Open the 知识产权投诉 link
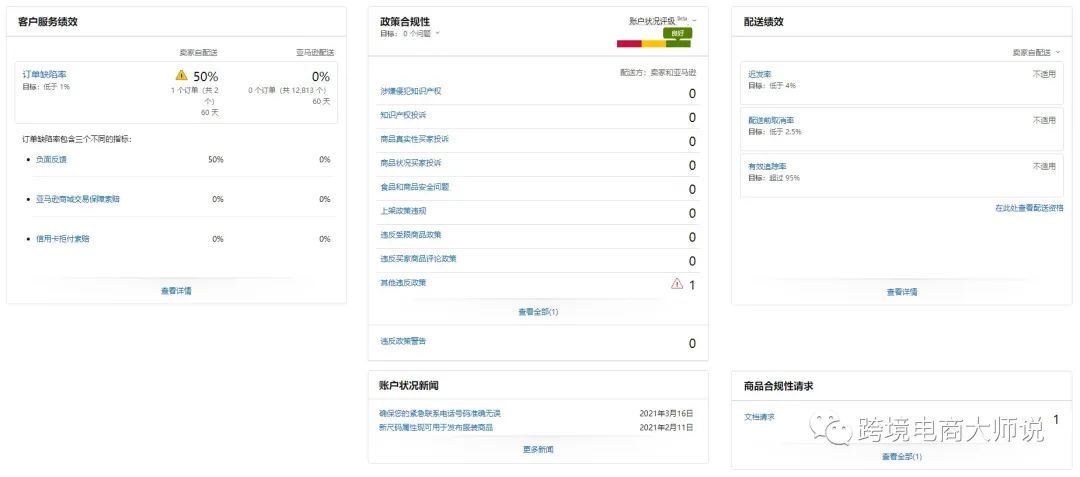Viewport: 1080px width, 477px height. 403,115
